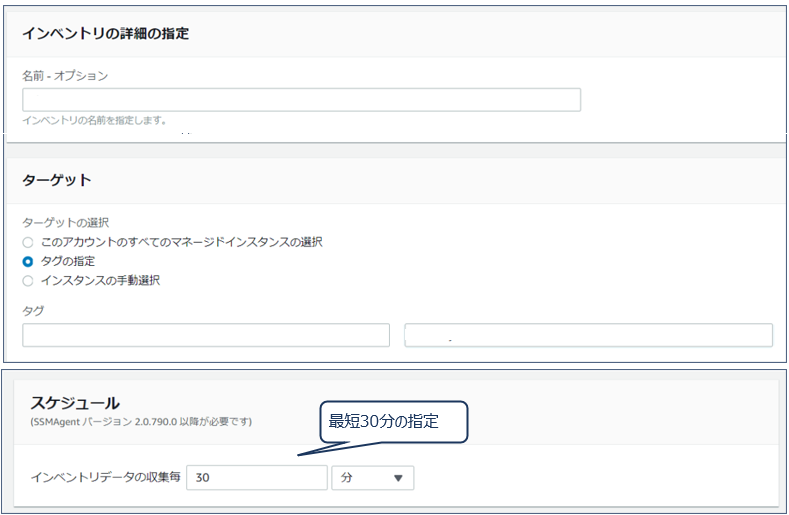This screenshot has width=789, height=515.
Task: Click the インベントリの名前を指定します hint text
Action: (94, 120)
